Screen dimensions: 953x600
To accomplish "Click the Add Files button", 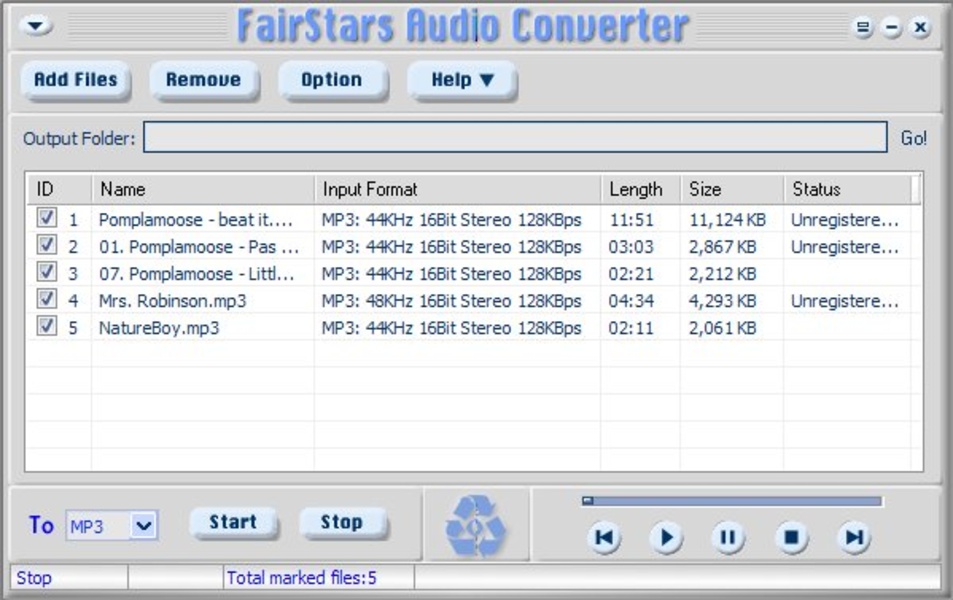I will (x=76, y=80).
